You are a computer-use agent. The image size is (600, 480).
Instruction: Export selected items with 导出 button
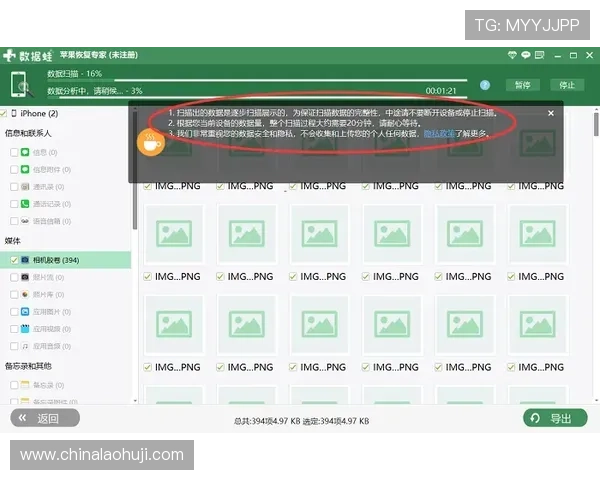(555, 418)
